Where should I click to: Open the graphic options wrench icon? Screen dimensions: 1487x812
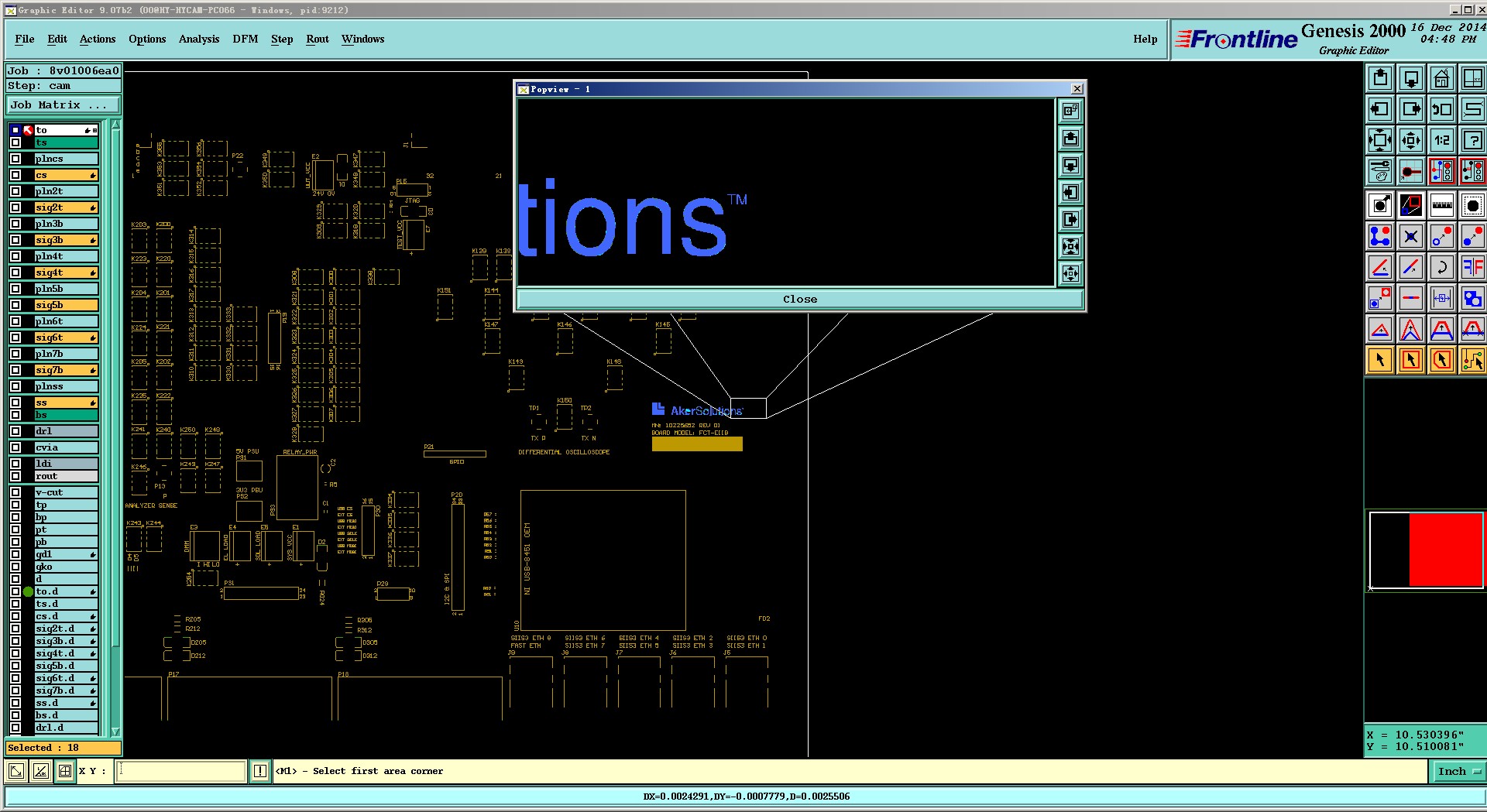click(x=1380, y=171)
